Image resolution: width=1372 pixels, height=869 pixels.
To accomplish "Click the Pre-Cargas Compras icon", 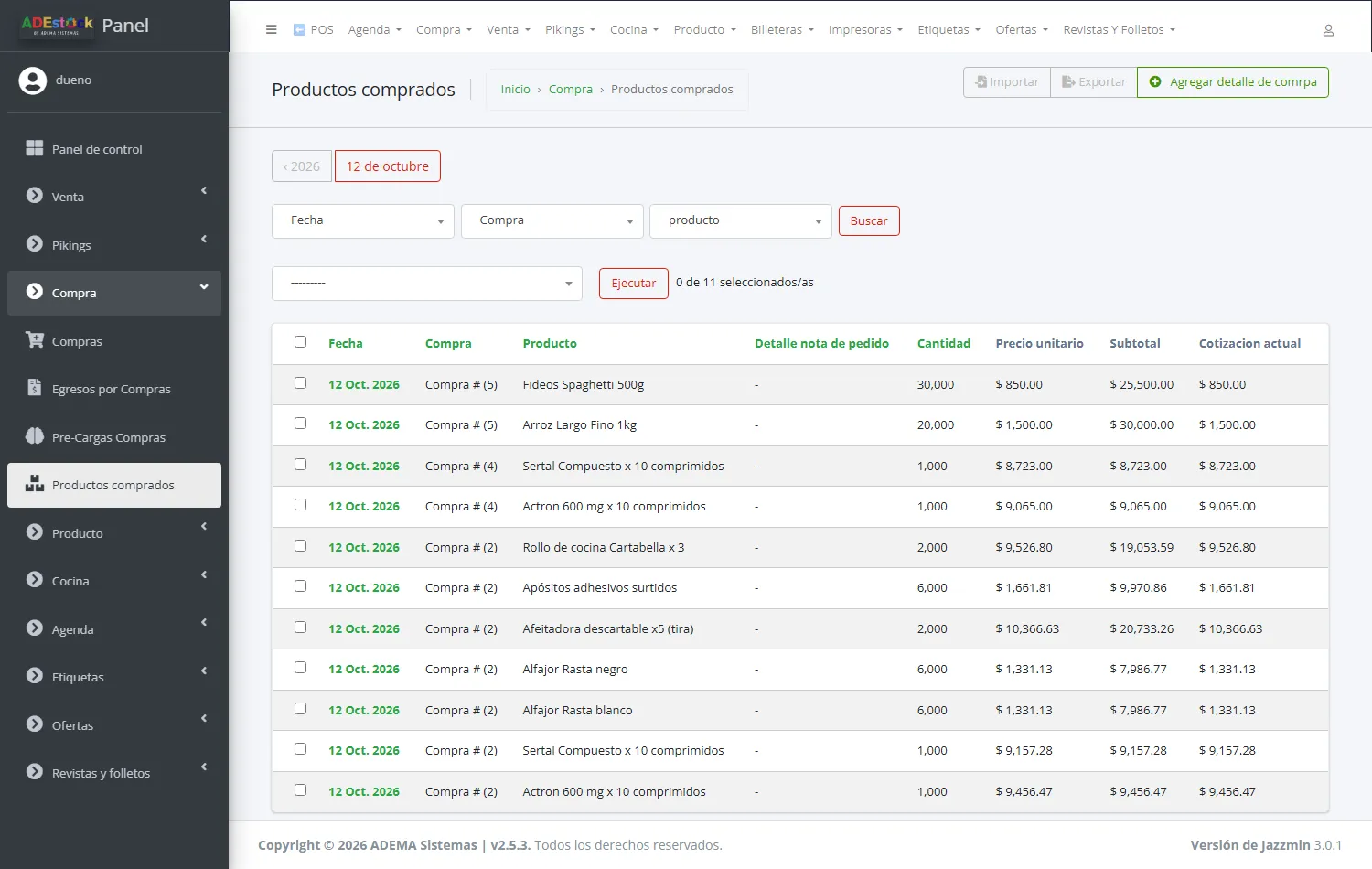I will coord(35,436).
